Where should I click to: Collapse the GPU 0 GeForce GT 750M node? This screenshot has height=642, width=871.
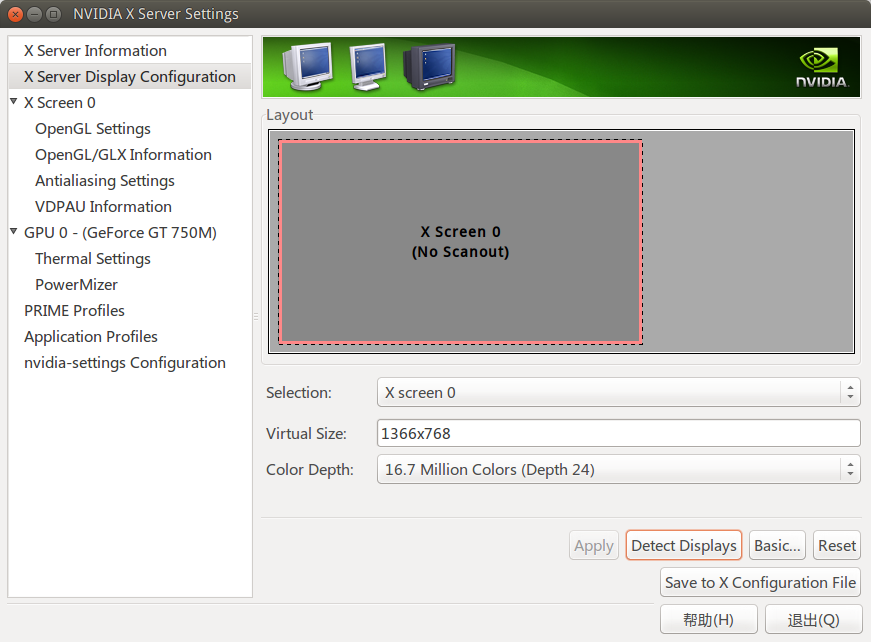click(14, 232)
